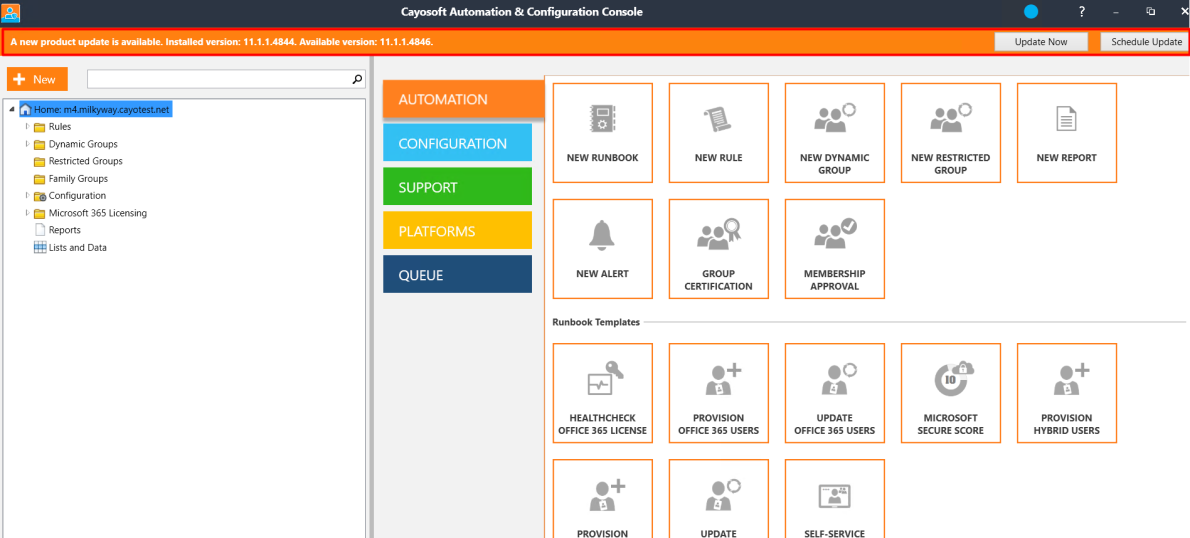Viewport: 1190px width, 538px height.
Task: Switch to the Queue tab
Action: [x=458, y=275]
